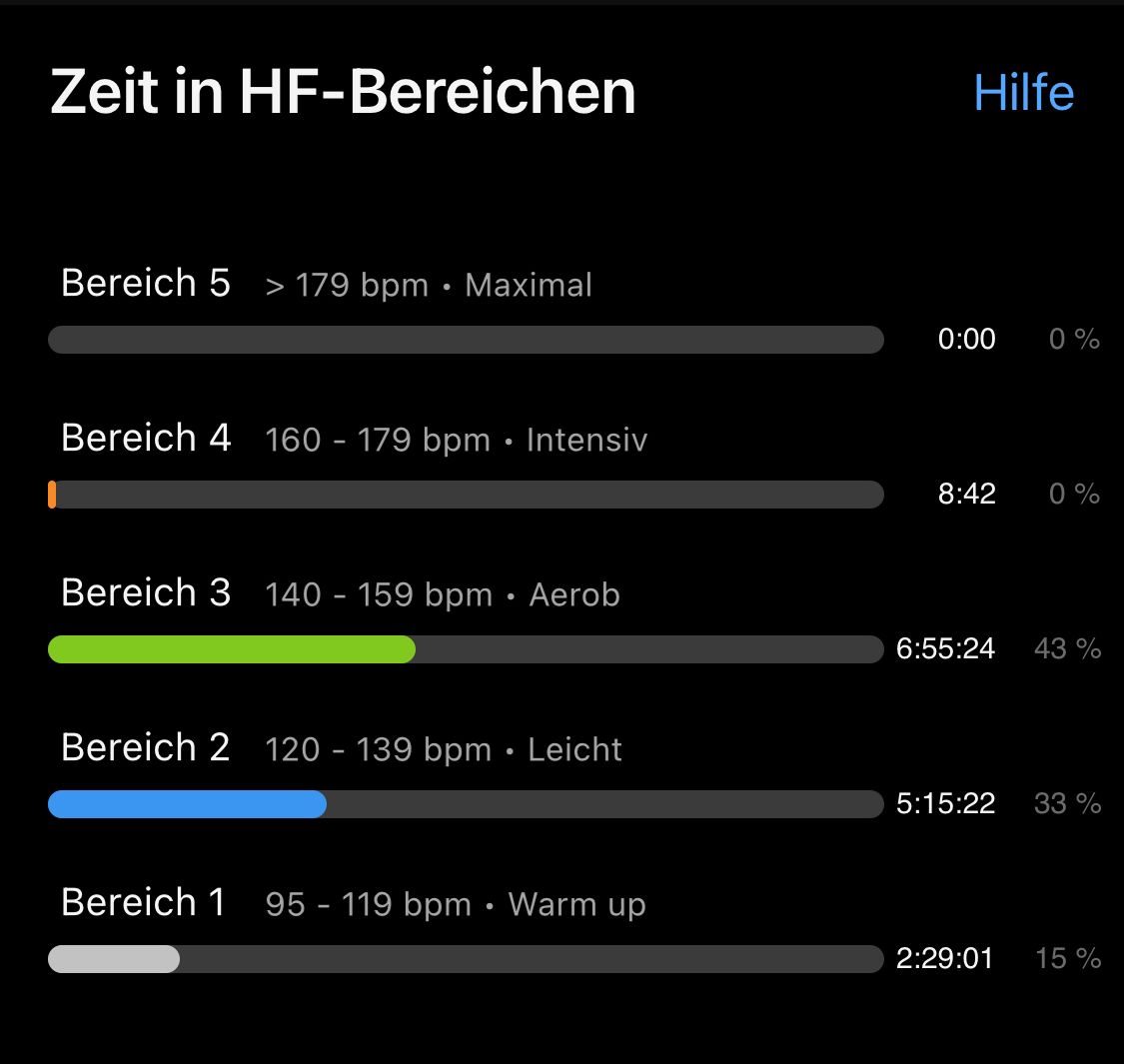The height and width of the screenshot is (1064, 1124).
Task: Select the Bereich 1 label
Action: tap(143, 902)
